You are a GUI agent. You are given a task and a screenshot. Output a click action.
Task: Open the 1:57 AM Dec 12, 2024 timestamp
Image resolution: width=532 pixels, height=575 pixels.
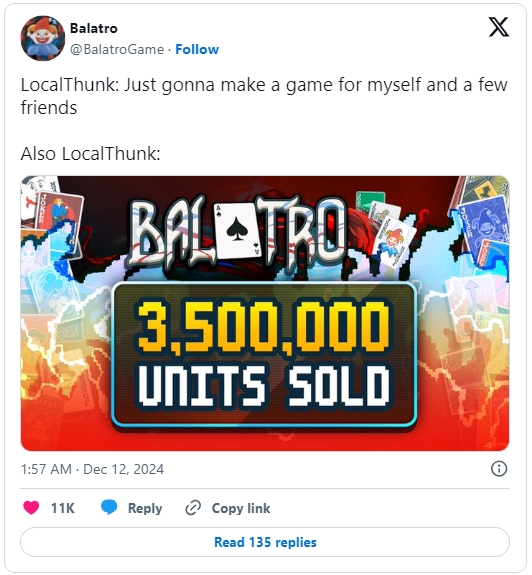pyautogui.click(x=92, y=469)
